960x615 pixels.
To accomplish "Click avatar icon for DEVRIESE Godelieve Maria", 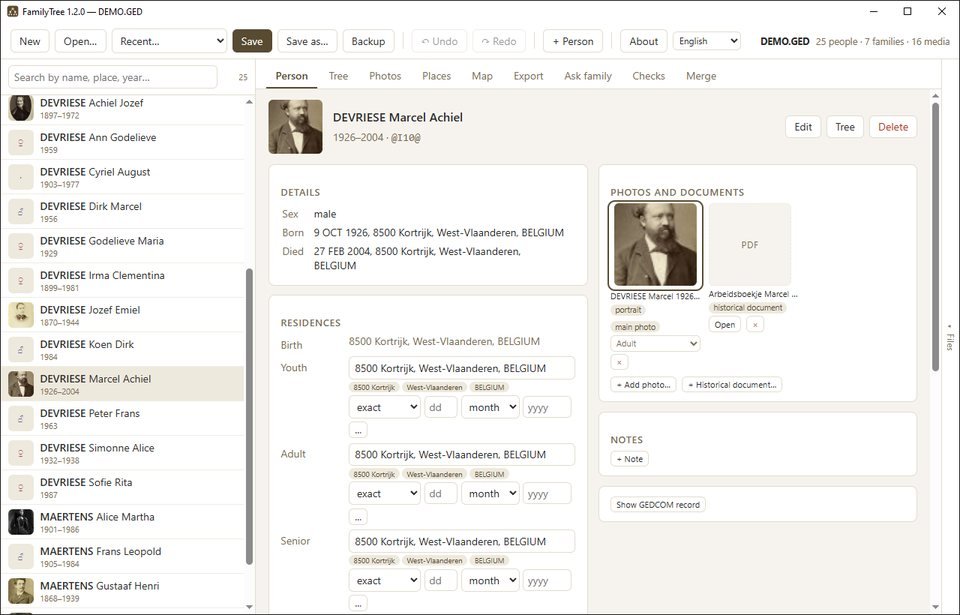I will 21,246.
